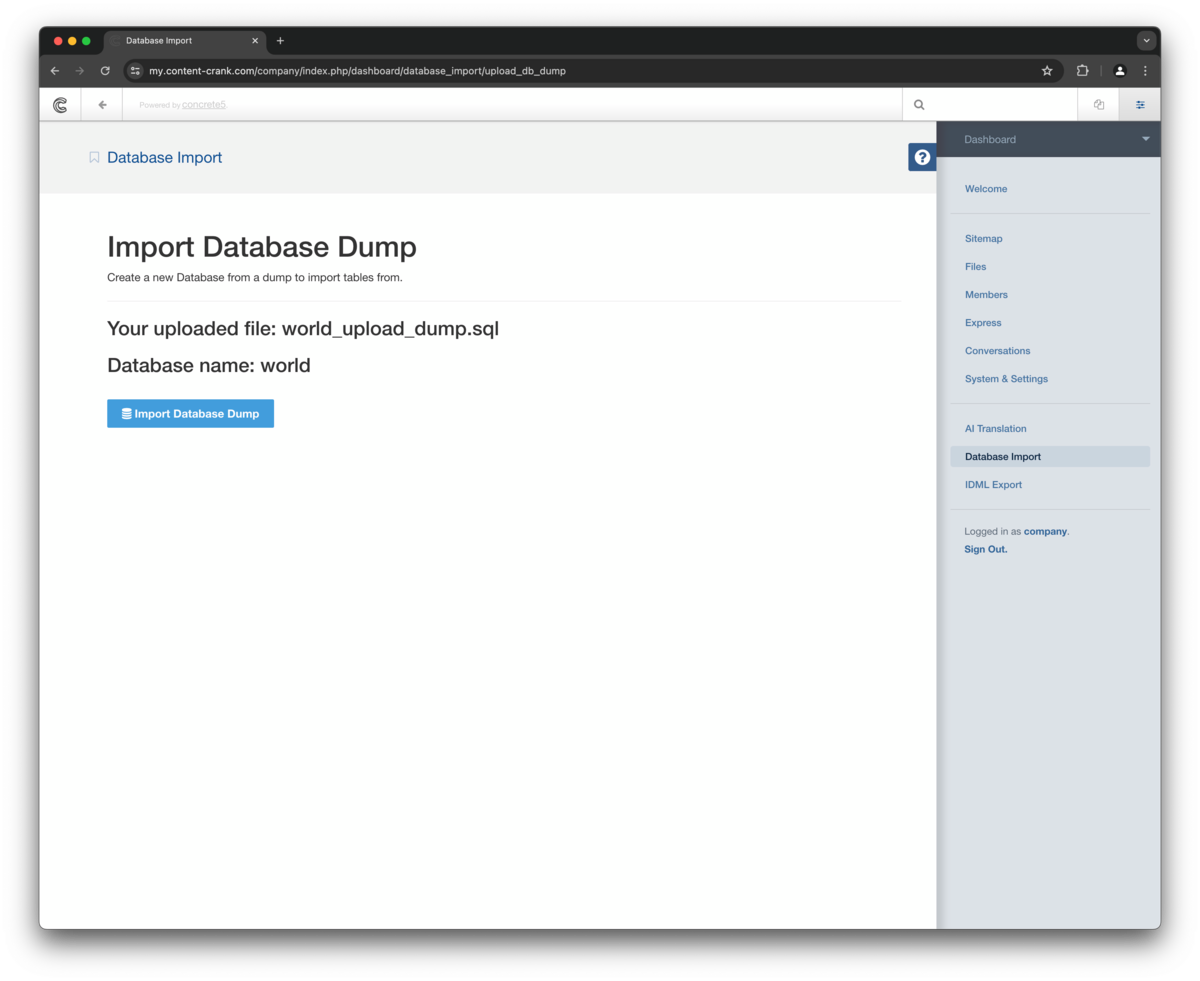
Task: Expand the Dashboard dropdown header
Action: [1048, 139]
